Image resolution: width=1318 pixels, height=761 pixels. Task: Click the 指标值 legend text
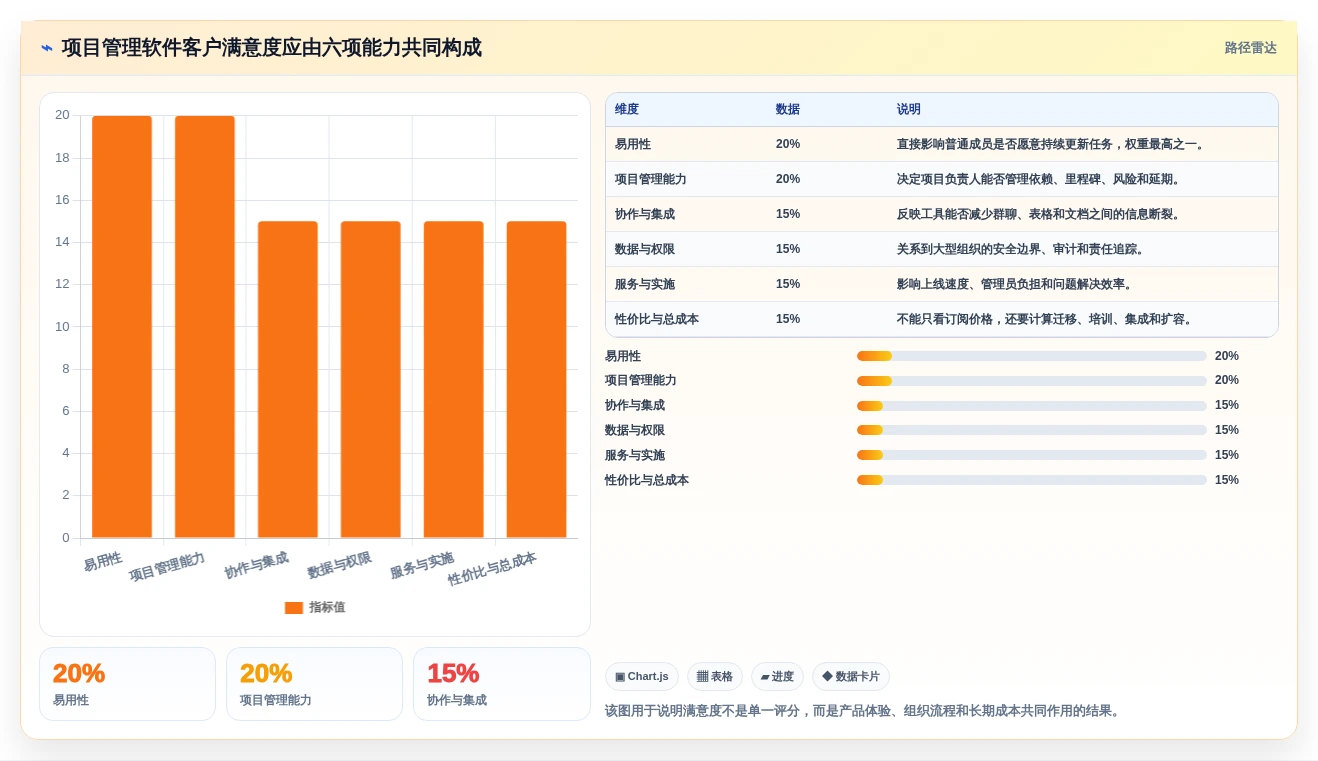click(327, 608)
